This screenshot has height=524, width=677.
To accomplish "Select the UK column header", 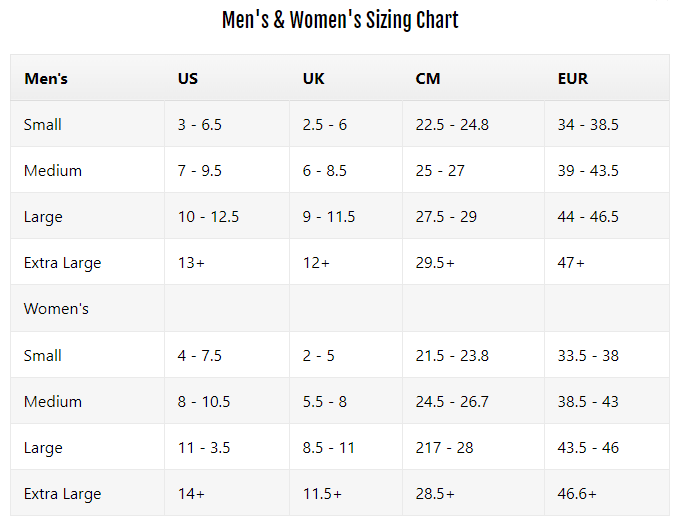I will click(x=313, y=79).
